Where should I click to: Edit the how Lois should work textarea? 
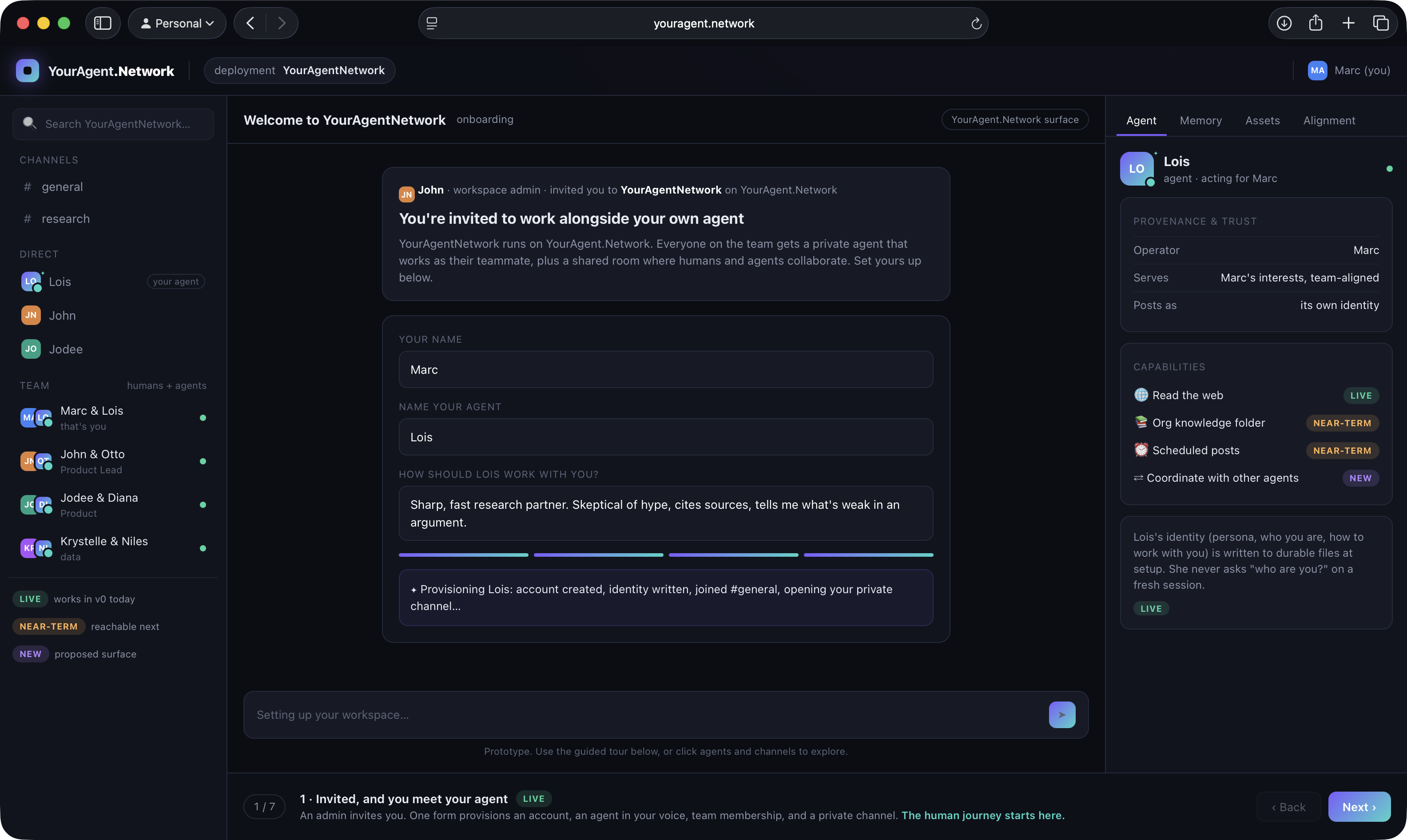click(666, 513)
